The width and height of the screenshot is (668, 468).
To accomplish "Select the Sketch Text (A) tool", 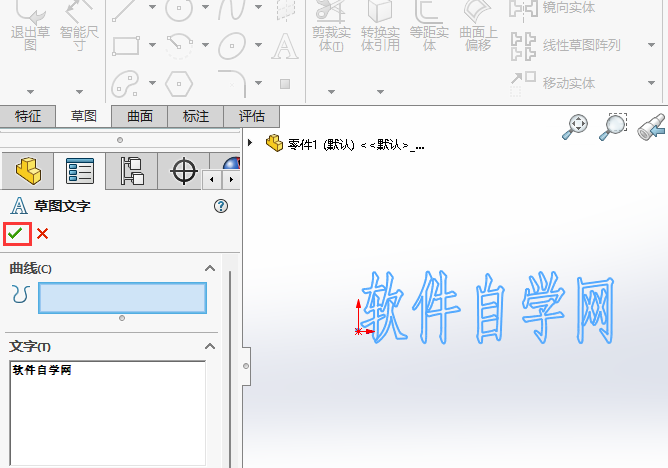I will click(x=285, y=46).
